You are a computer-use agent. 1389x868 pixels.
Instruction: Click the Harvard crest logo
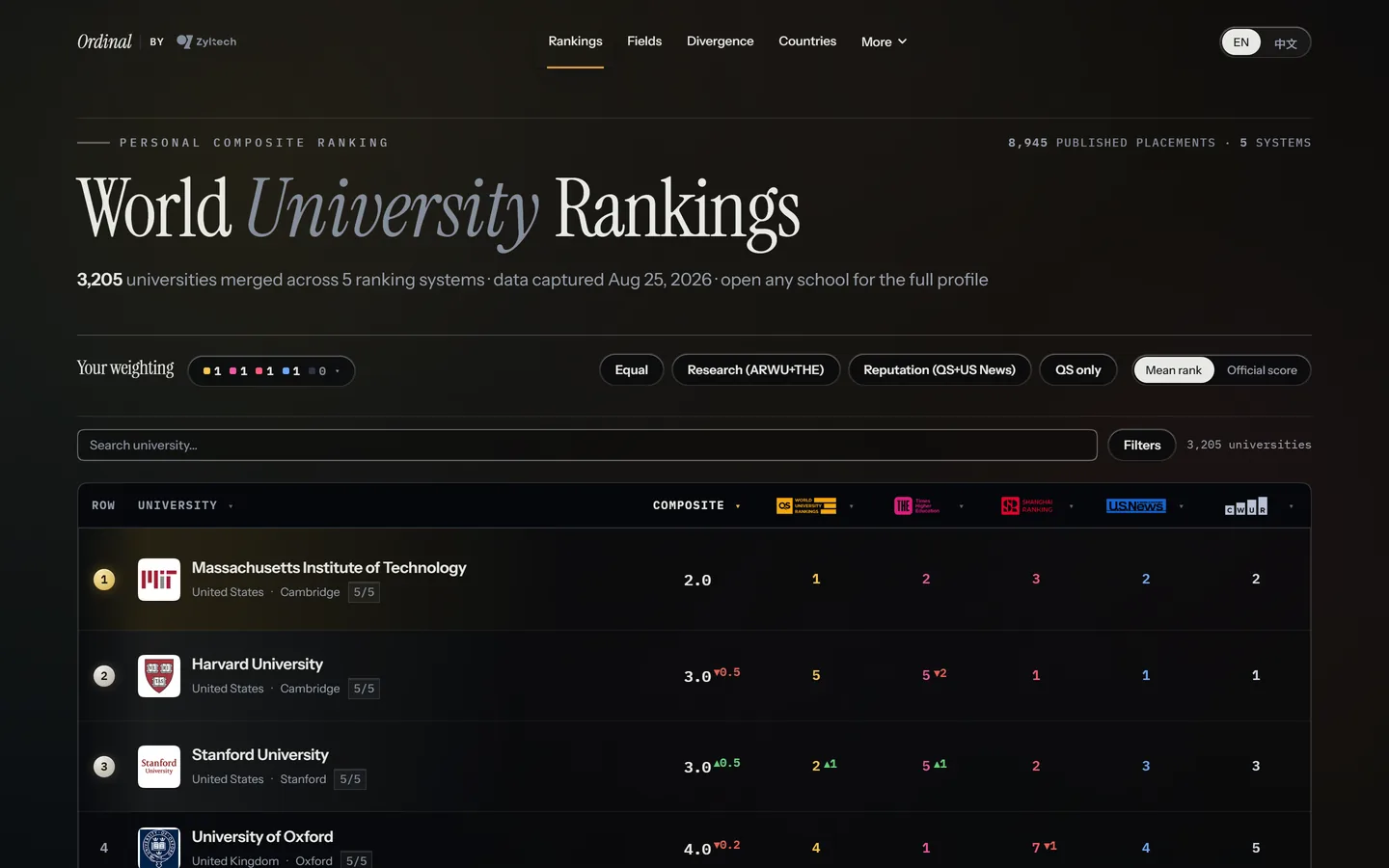159,676
